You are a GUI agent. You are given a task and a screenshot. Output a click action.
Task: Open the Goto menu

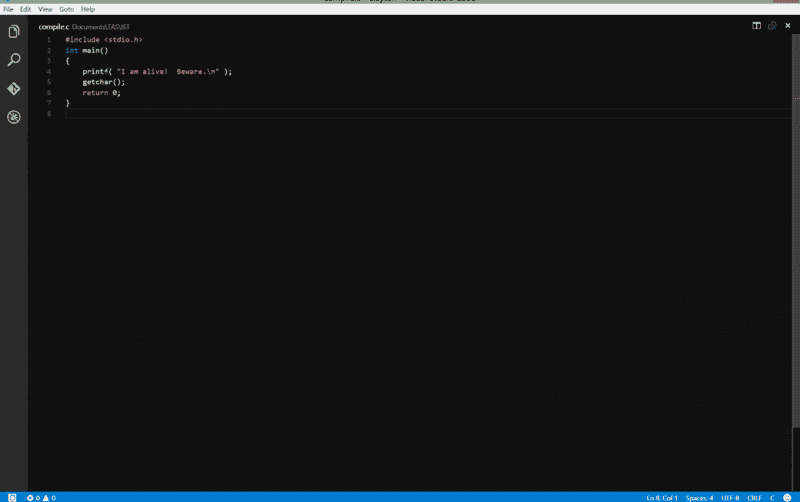pos(67,9)
